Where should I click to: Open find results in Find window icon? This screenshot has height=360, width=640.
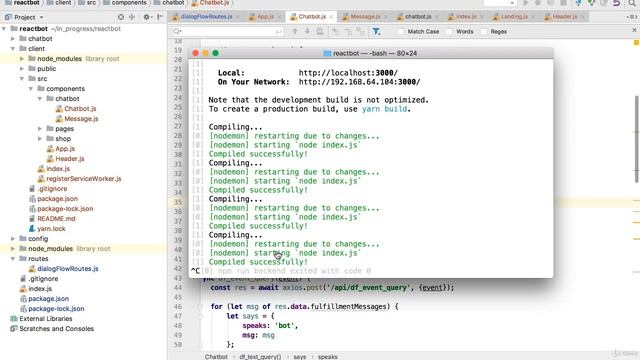(320, 31)
